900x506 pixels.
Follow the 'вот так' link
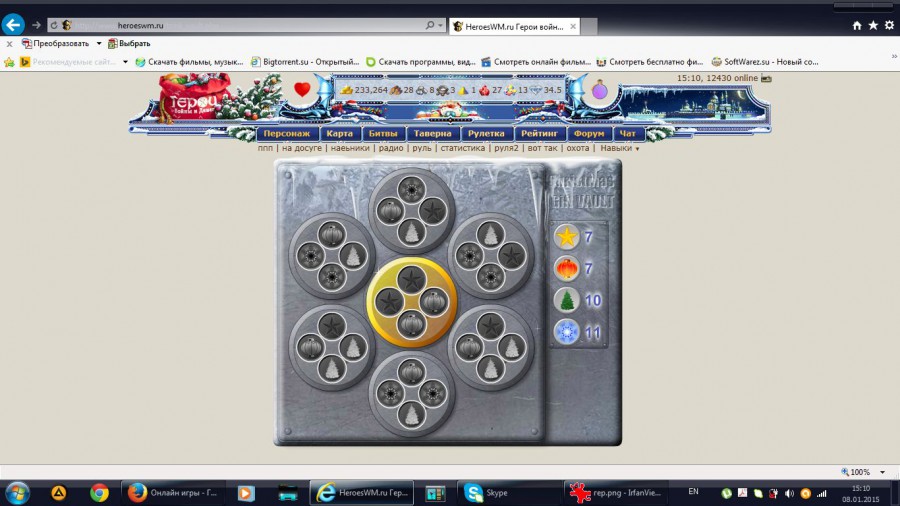pos(542,148)
